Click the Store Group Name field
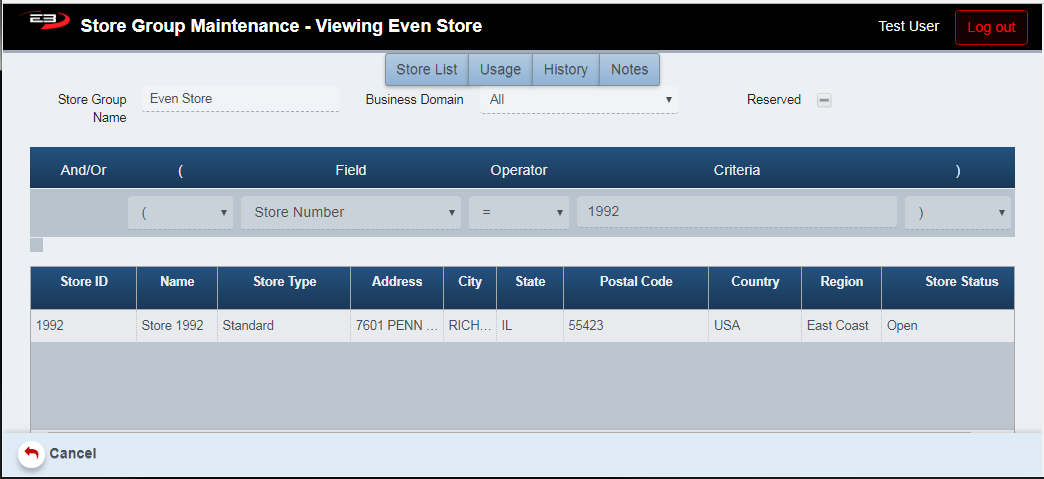 pos(240,99)
